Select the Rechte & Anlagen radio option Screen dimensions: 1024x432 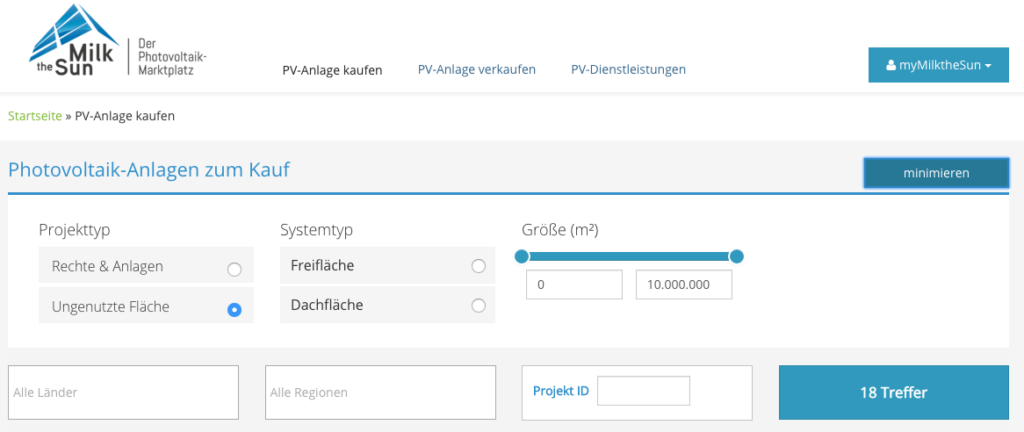pos(234,268)
